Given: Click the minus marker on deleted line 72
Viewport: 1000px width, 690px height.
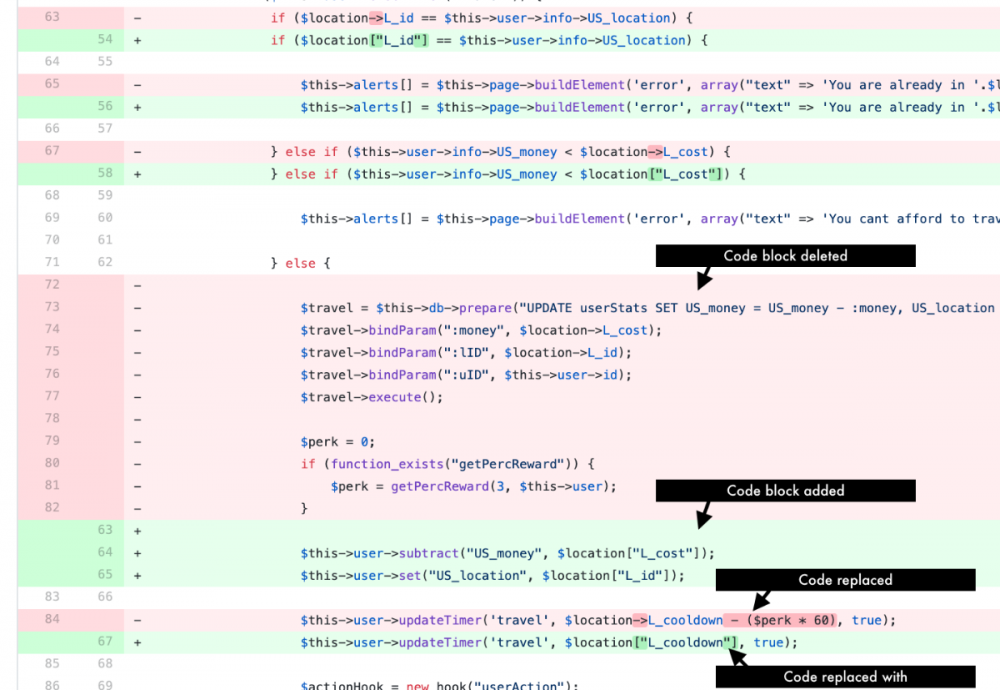Looking at the screenshot, I should coord(137,284).
